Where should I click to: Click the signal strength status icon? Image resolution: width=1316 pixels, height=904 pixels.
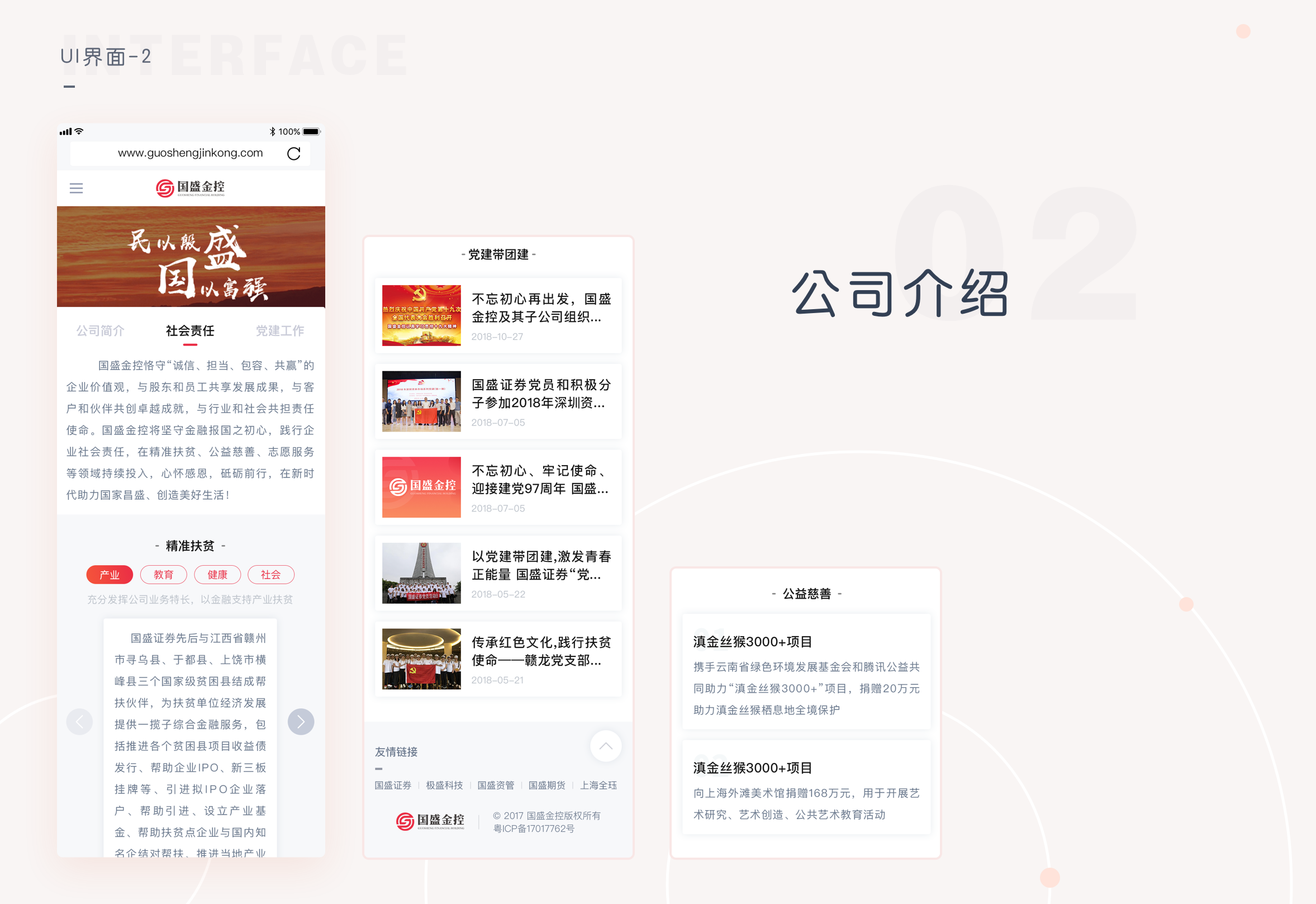tap(66, 131)
